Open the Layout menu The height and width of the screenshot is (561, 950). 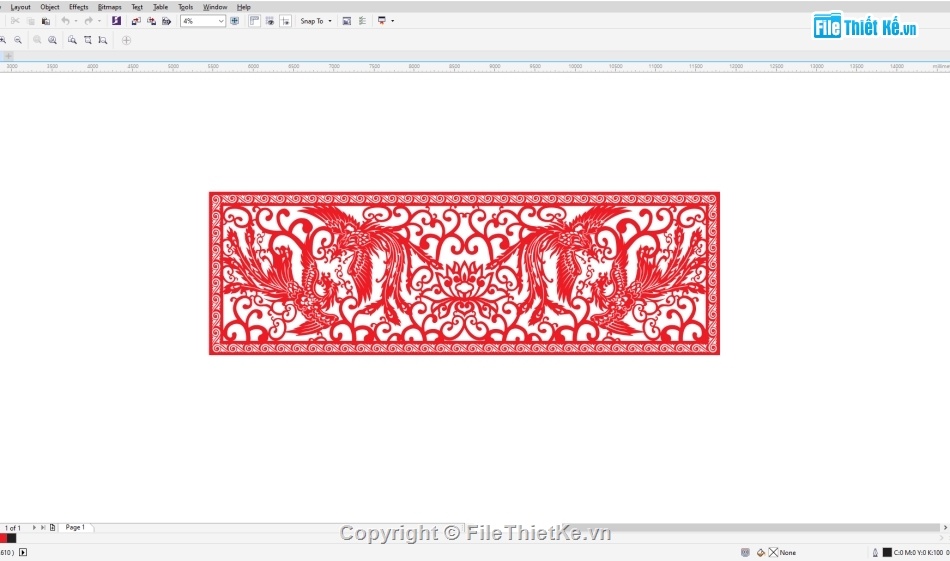pyautogui.click(x=21, y=7)
